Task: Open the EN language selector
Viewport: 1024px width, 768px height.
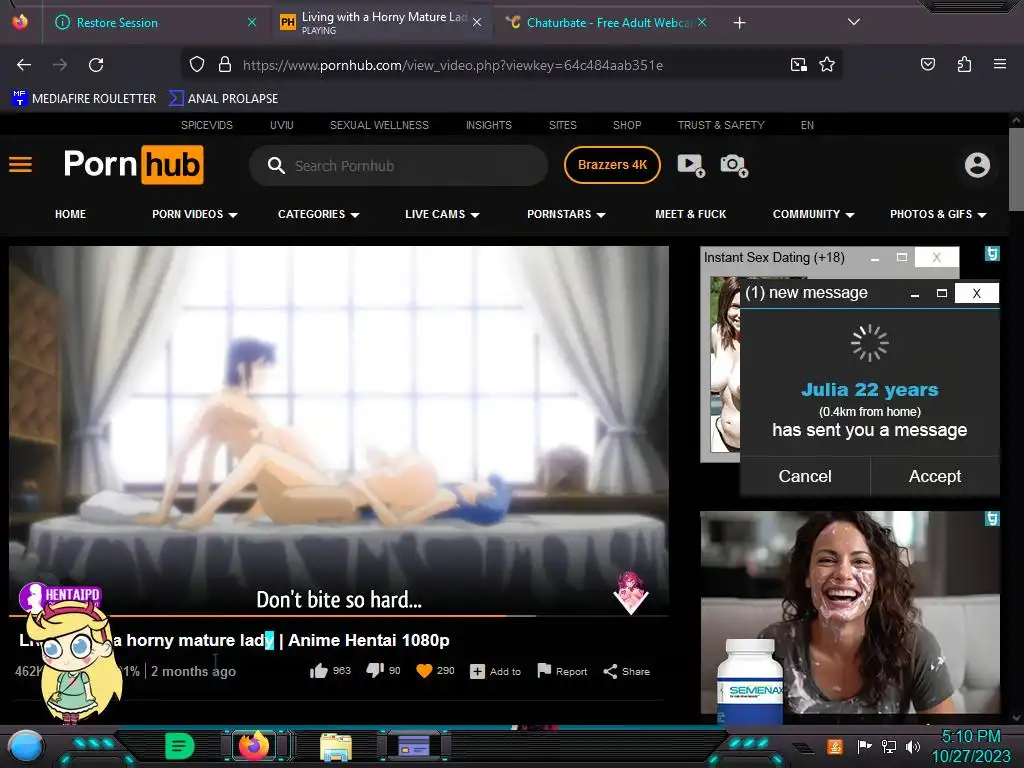Action: pos(807,125)
